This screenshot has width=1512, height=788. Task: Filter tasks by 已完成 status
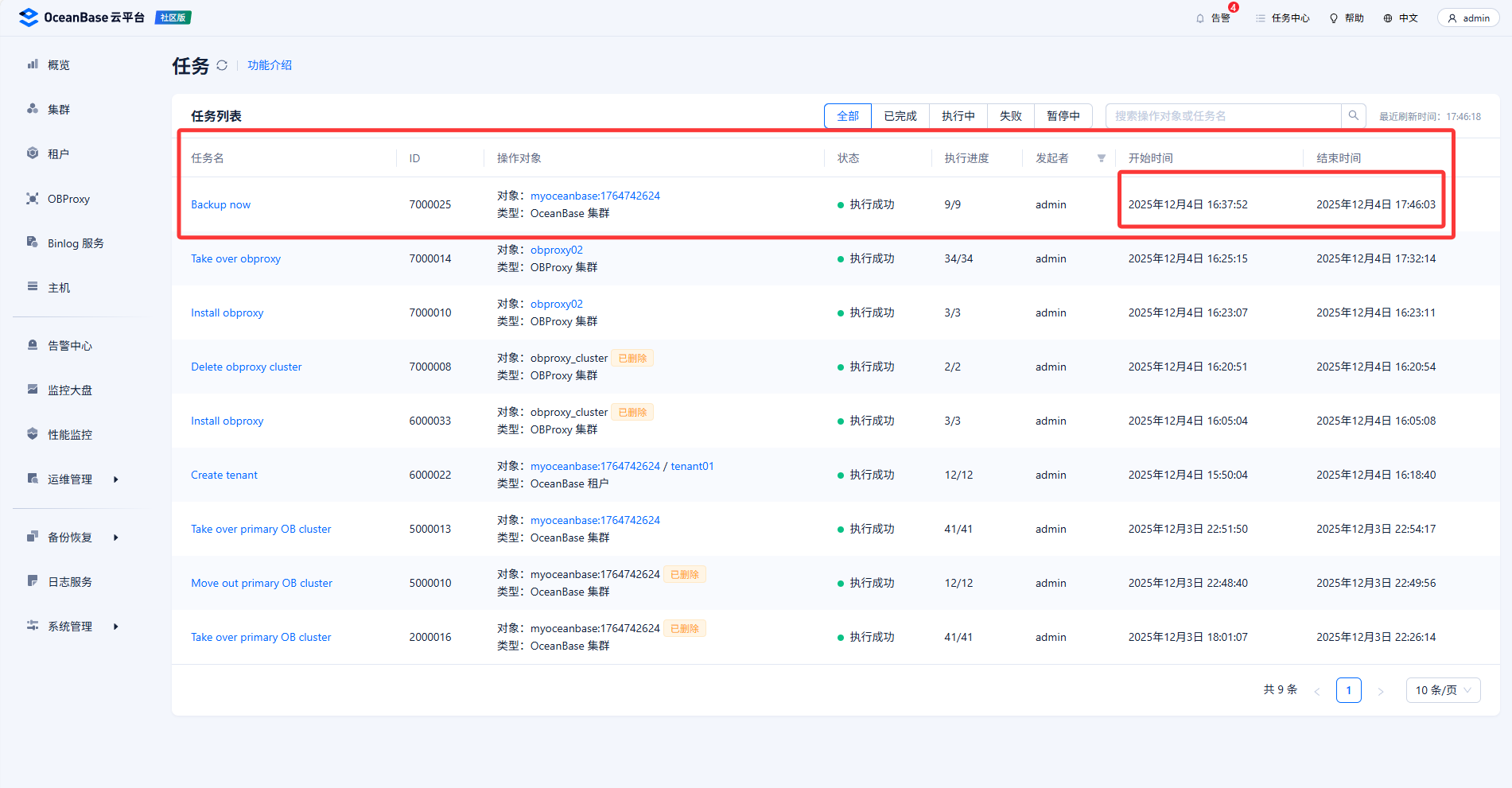[x=900, y=116]
